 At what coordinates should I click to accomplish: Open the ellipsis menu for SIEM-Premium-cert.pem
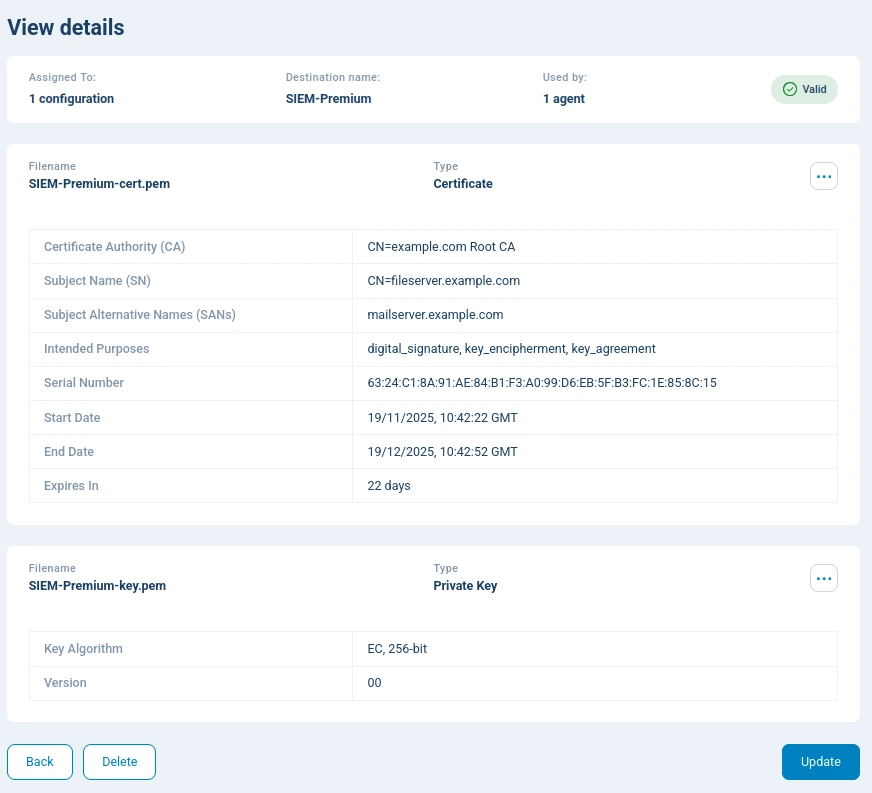click(x=824, y=176)
